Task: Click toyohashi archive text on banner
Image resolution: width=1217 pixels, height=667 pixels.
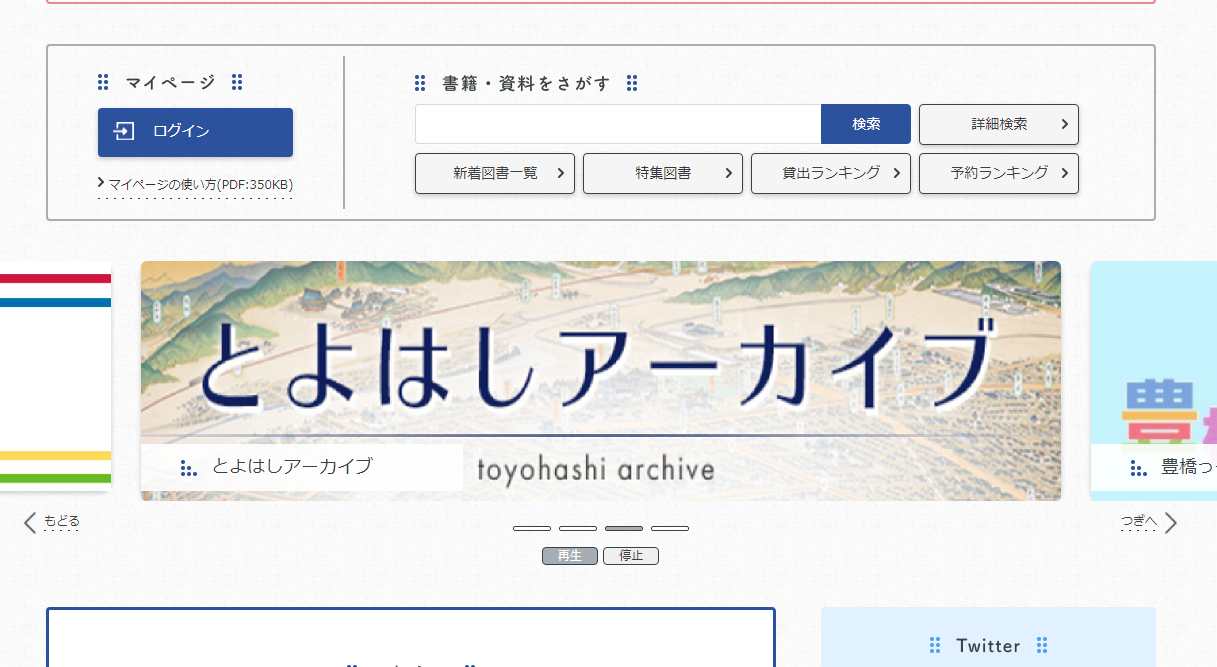Action: click(x=596, y=470)
